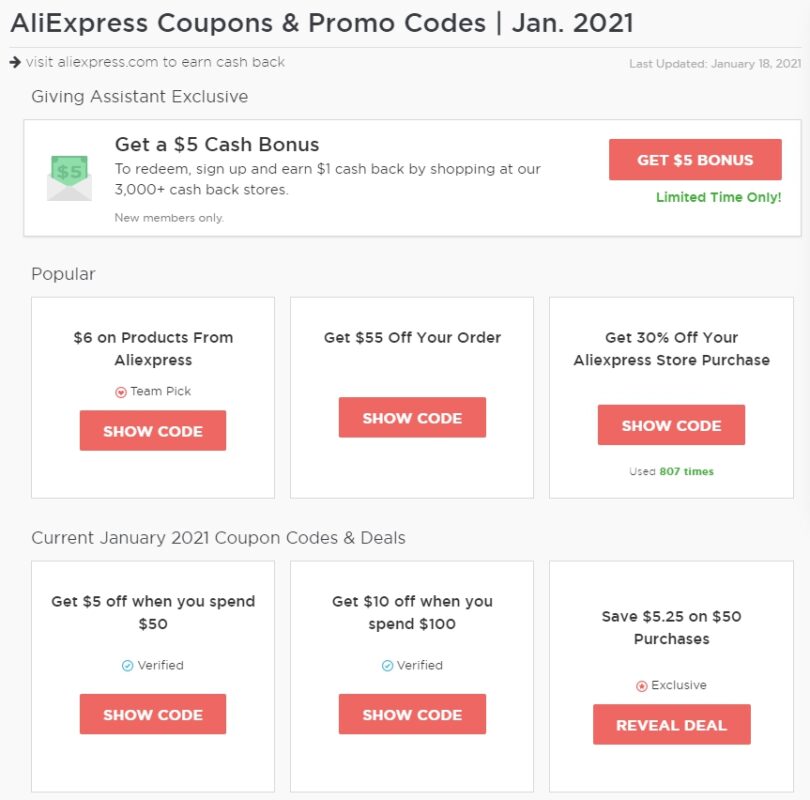
Task: Click the Verified check icon on the $10 off coupon
Action: (386, 665)
